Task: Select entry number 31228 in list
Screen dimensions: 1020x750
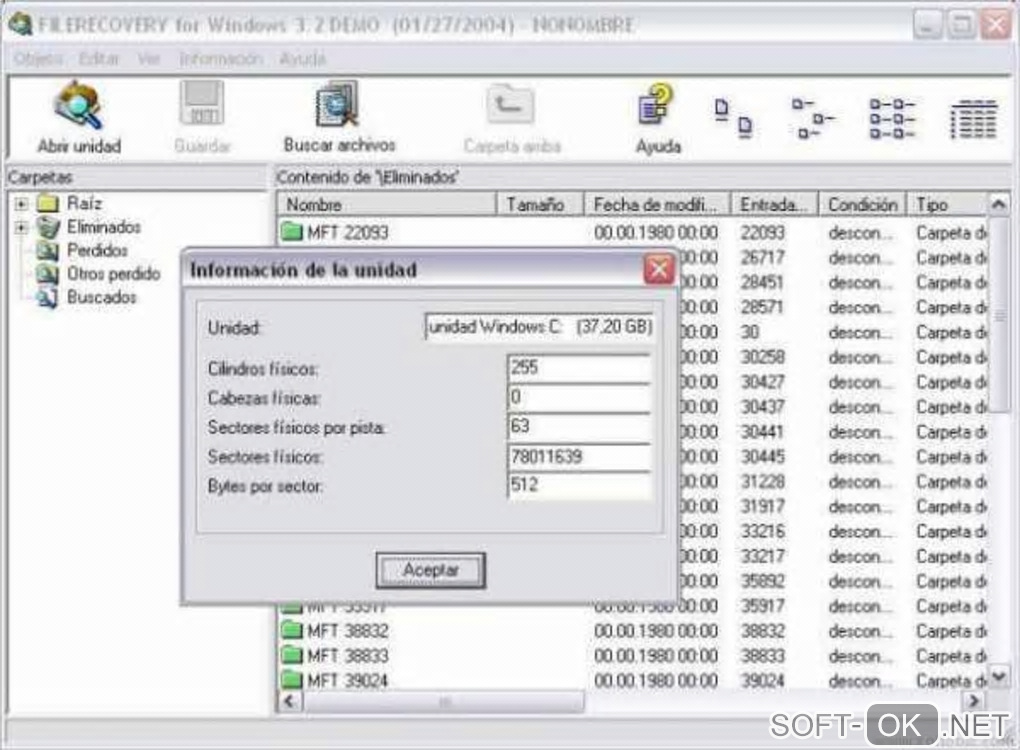Action: (762, 481)
